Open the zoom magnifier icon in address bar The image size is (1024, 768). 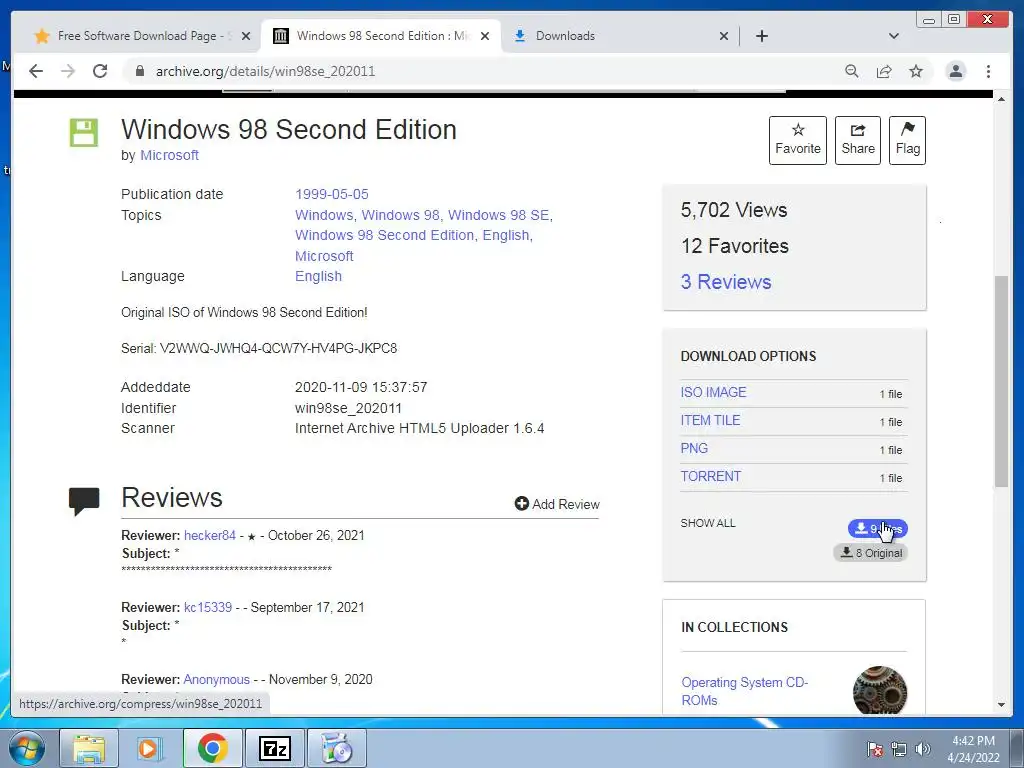click(852, 71)
